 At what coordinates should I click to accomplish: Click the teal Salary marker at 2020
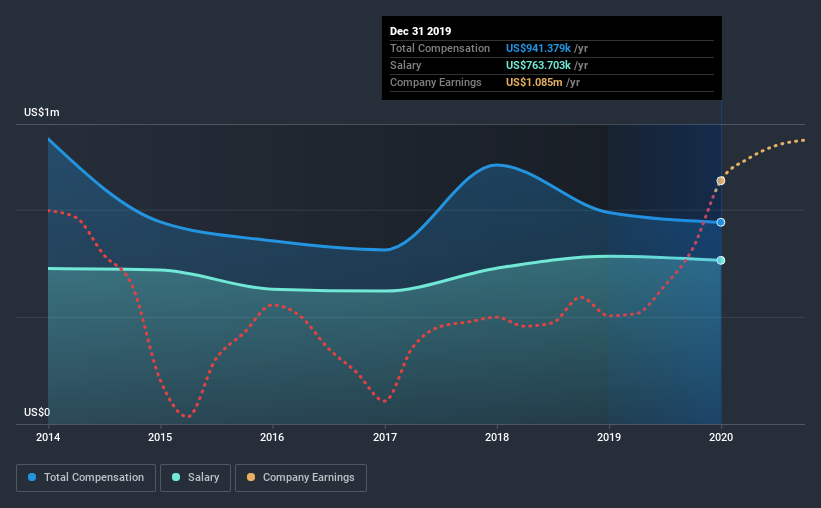tap(720, 260)
